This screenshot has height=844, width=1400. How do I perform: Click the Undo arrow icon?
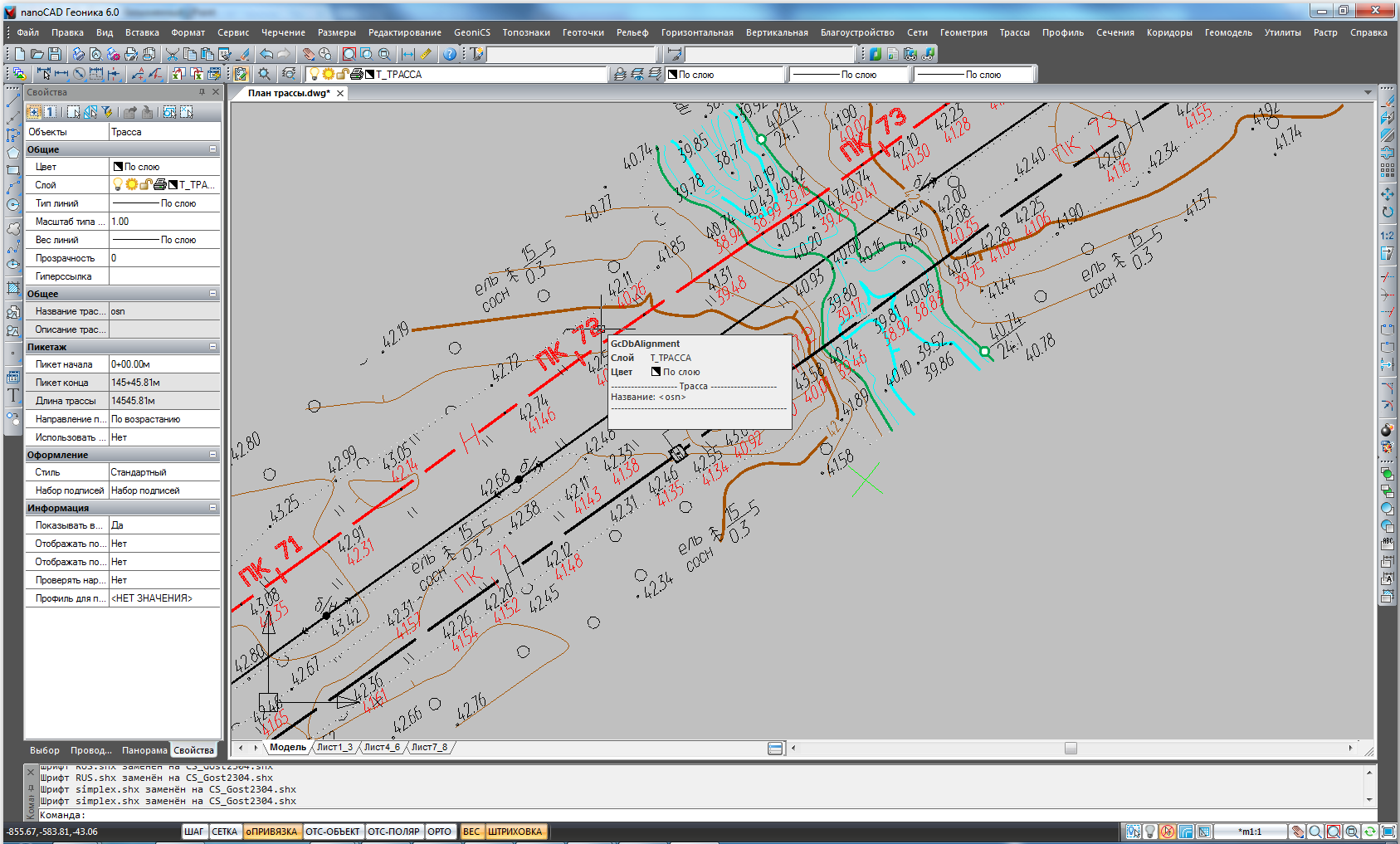(266, 54)
